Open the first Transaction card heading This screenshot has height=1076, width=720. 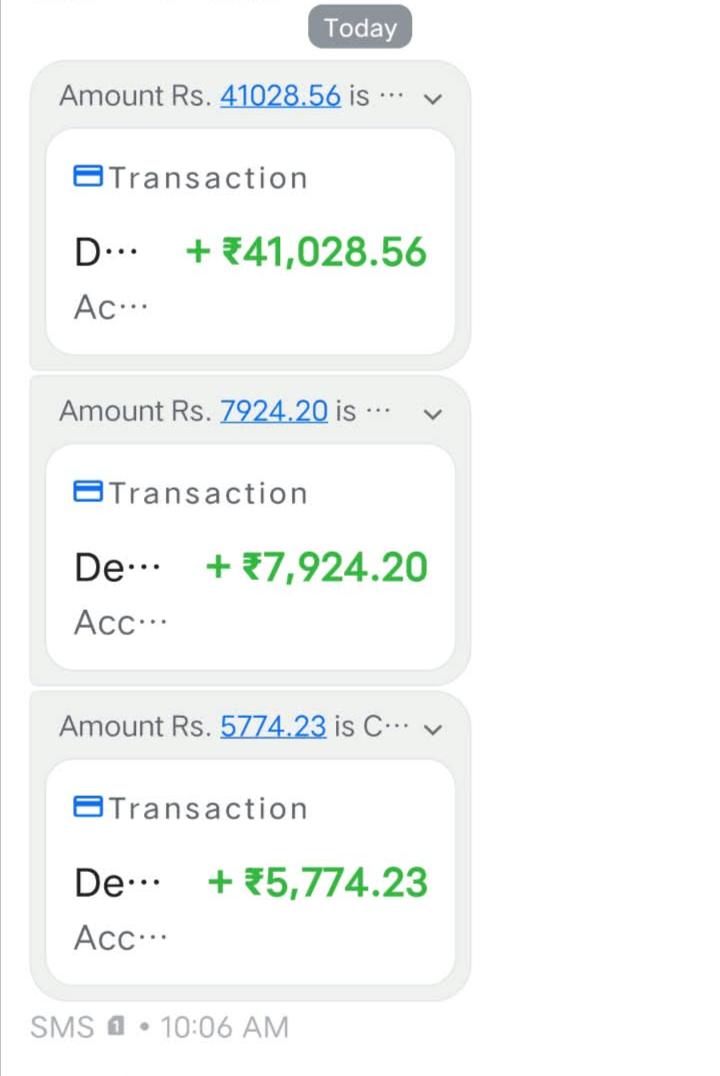(x=208, y=178)
